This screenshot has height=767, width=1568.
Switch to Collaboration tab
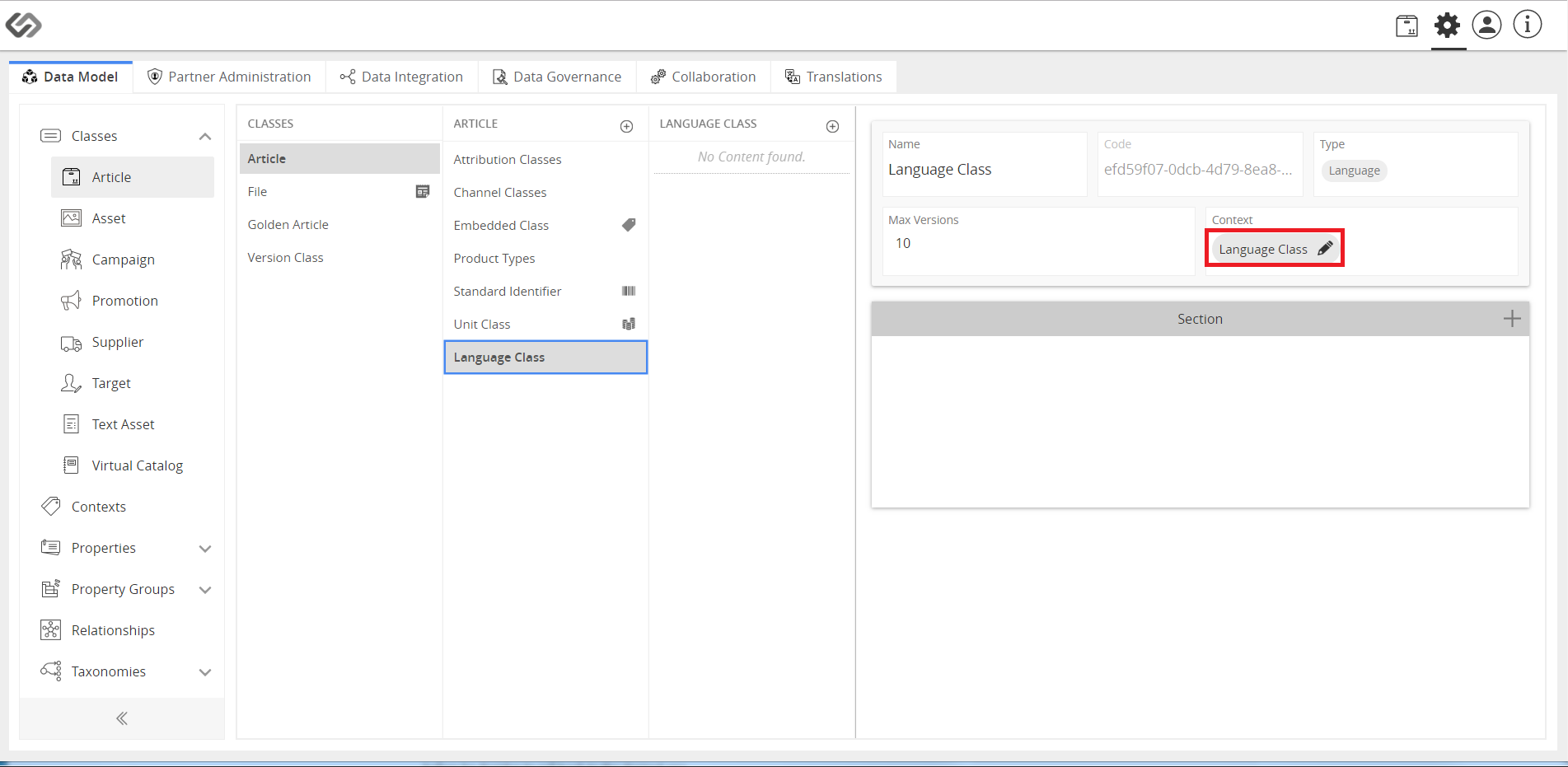point(703,77)
